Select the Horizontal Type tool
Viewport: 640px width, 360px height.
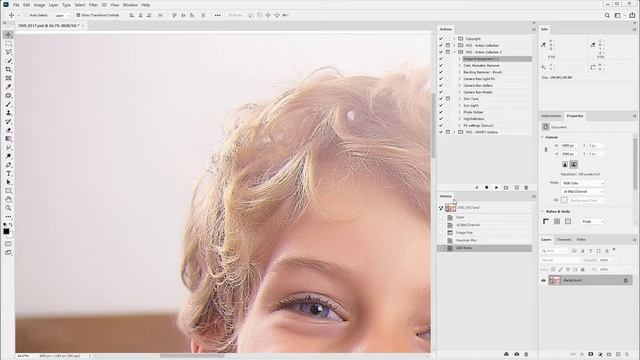point(8,173)
